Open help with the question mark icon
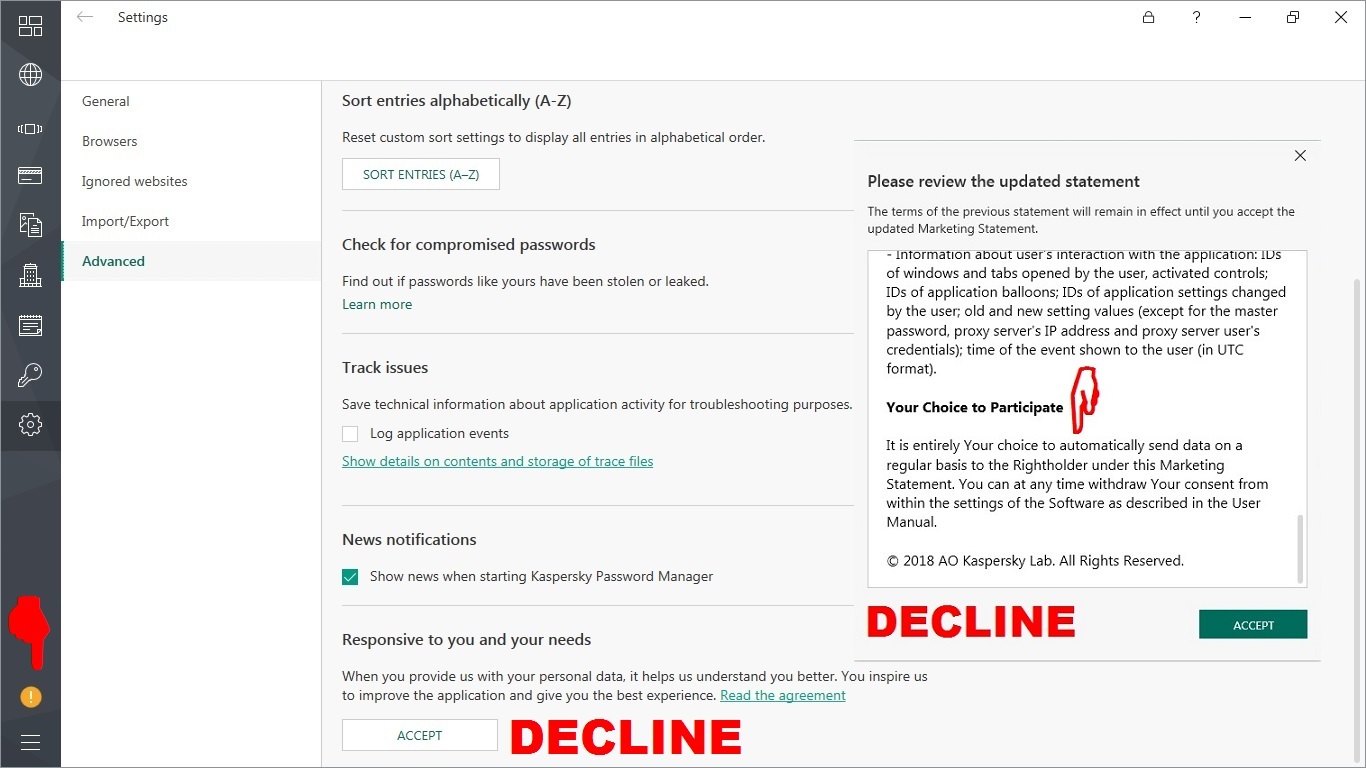Screen dimensions: 1366x768 pyautogui.click(x=1196, y=18)
